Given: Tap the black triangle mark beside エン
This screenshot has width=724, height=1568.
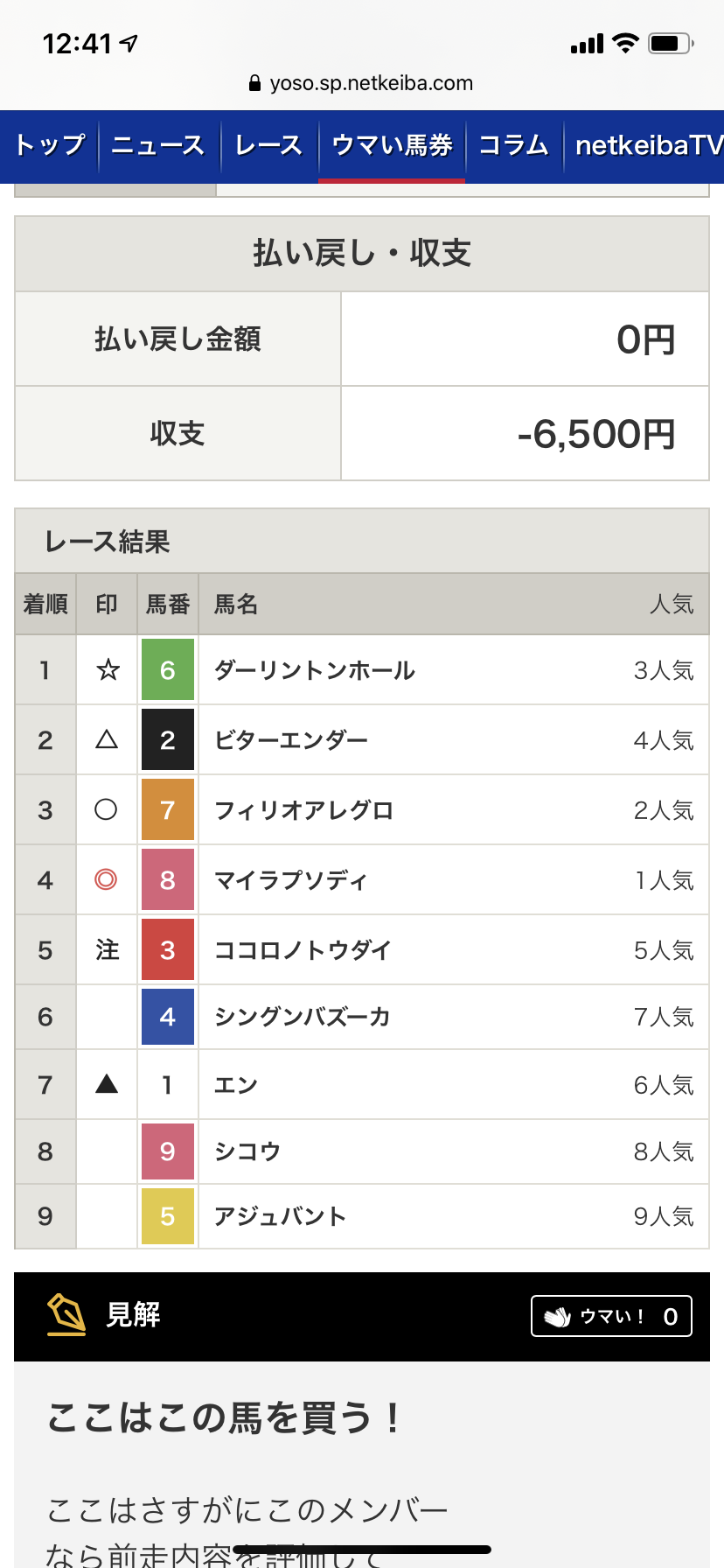Looking at the screenshot, I should coord(107,1084).
